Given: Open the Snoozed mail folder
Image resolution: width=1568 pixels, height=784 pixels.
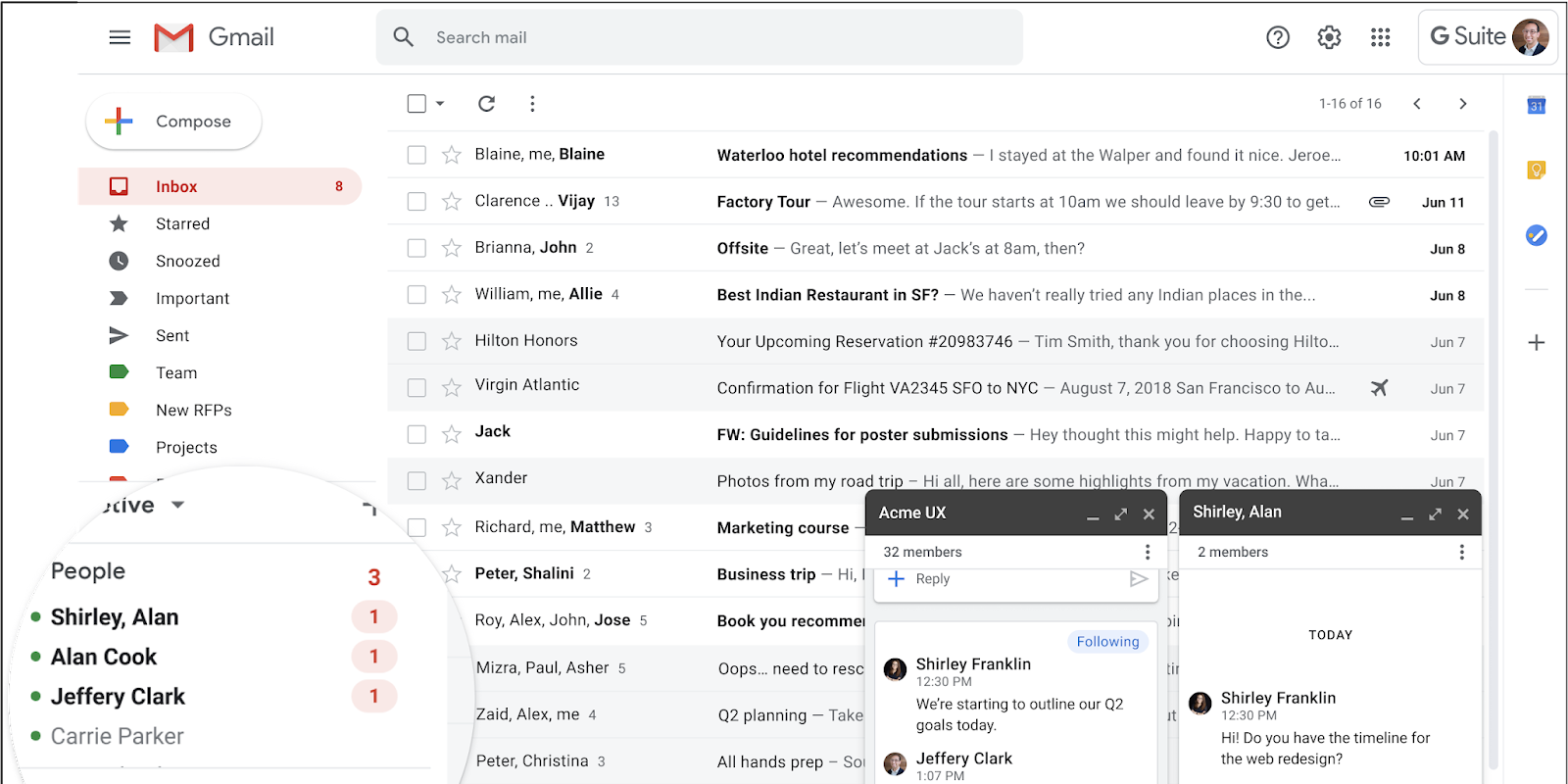Looking at the screenshot, I should (x=187, y=261).
